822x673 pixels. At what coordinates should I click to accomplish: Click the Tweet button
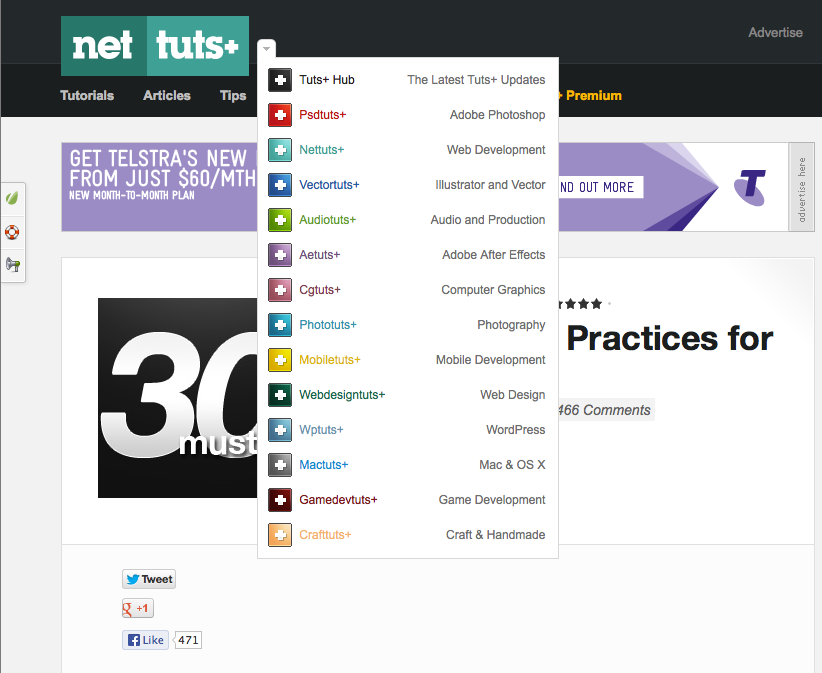click(x=149, y=579)
